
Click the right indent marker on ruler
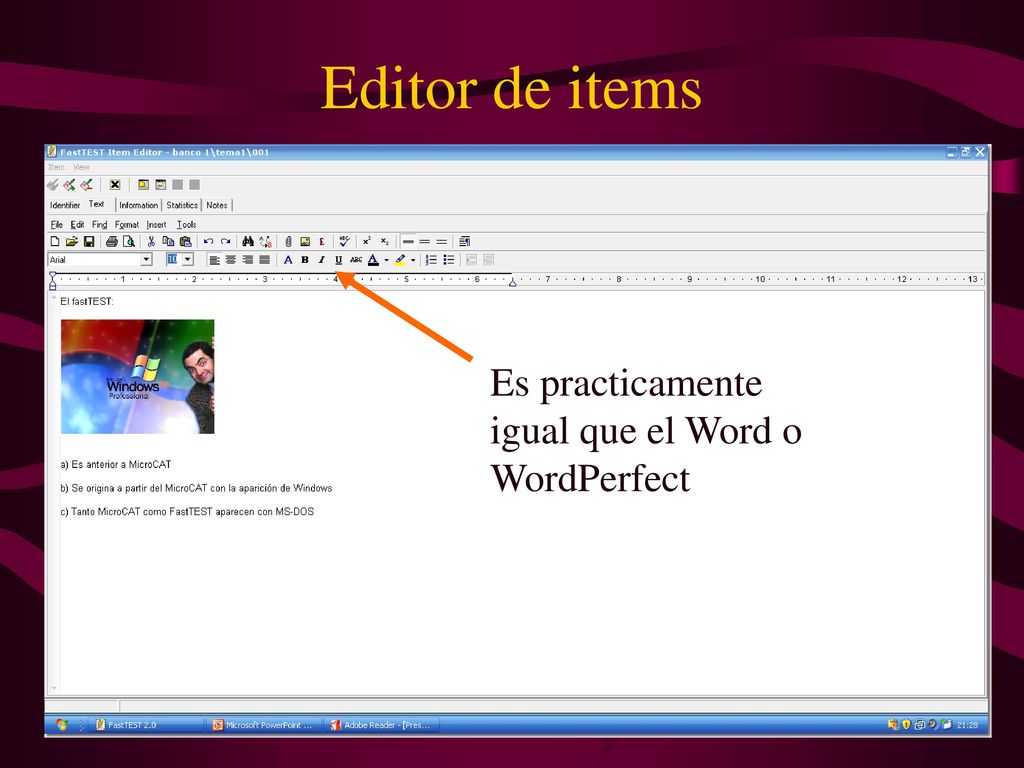[x=513, y=282]
